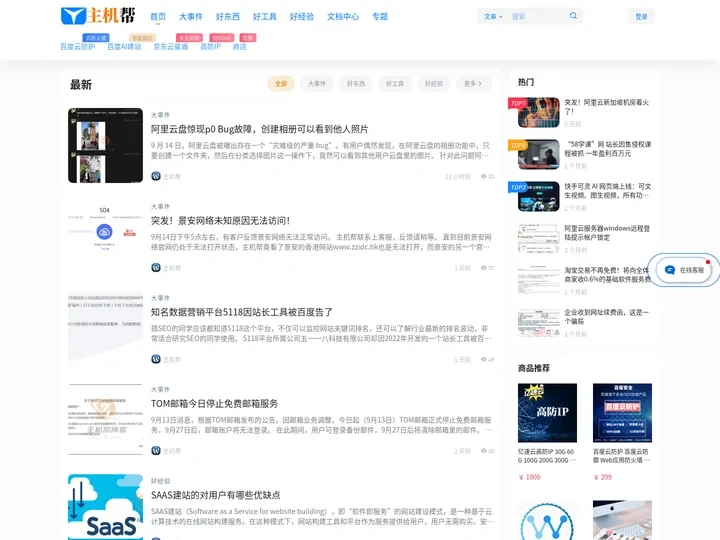This screenshot has height=540, width=720.
Task: Open TOP3 hot article thumbnail
Action: [x=539, y=197]
